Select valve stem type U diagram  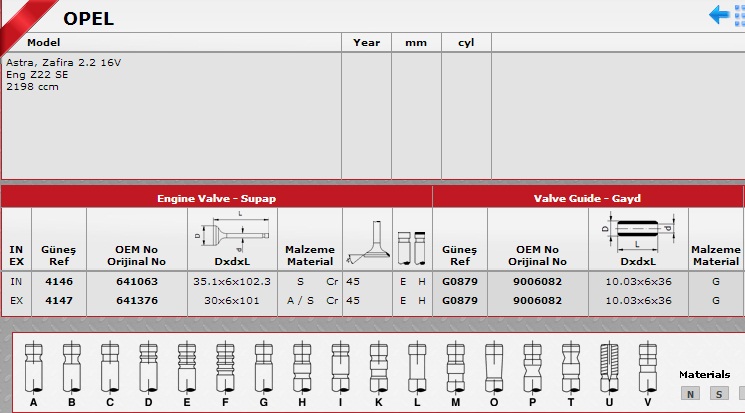click(609, 367)
